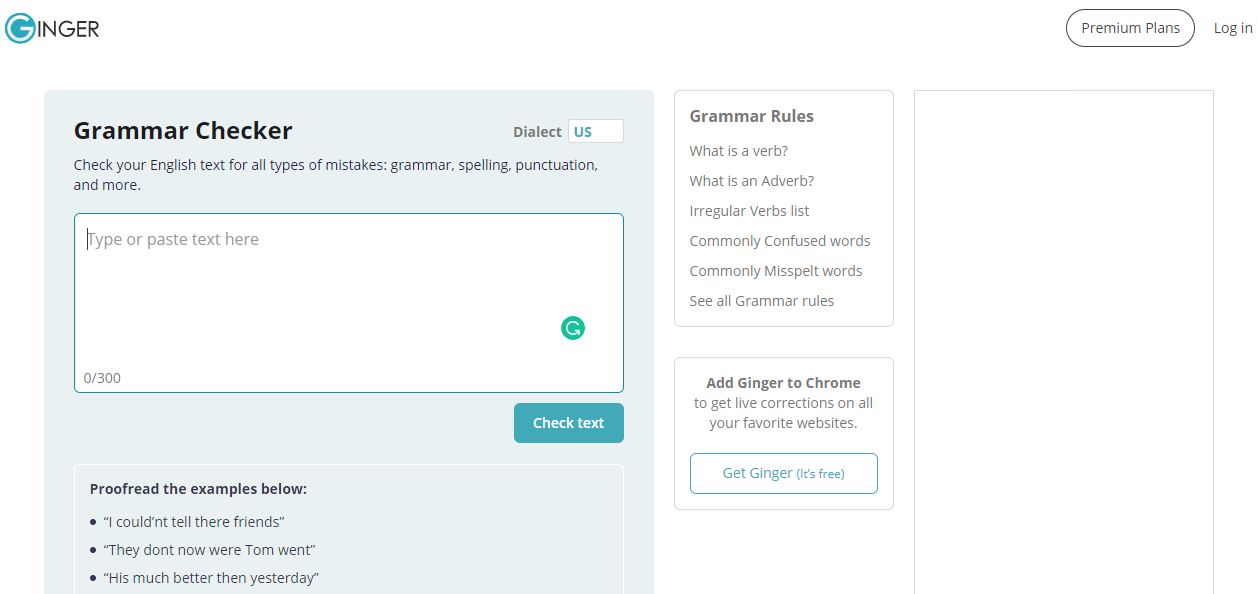
Task: Click the Check text button
Action: [x=569, y=423]
